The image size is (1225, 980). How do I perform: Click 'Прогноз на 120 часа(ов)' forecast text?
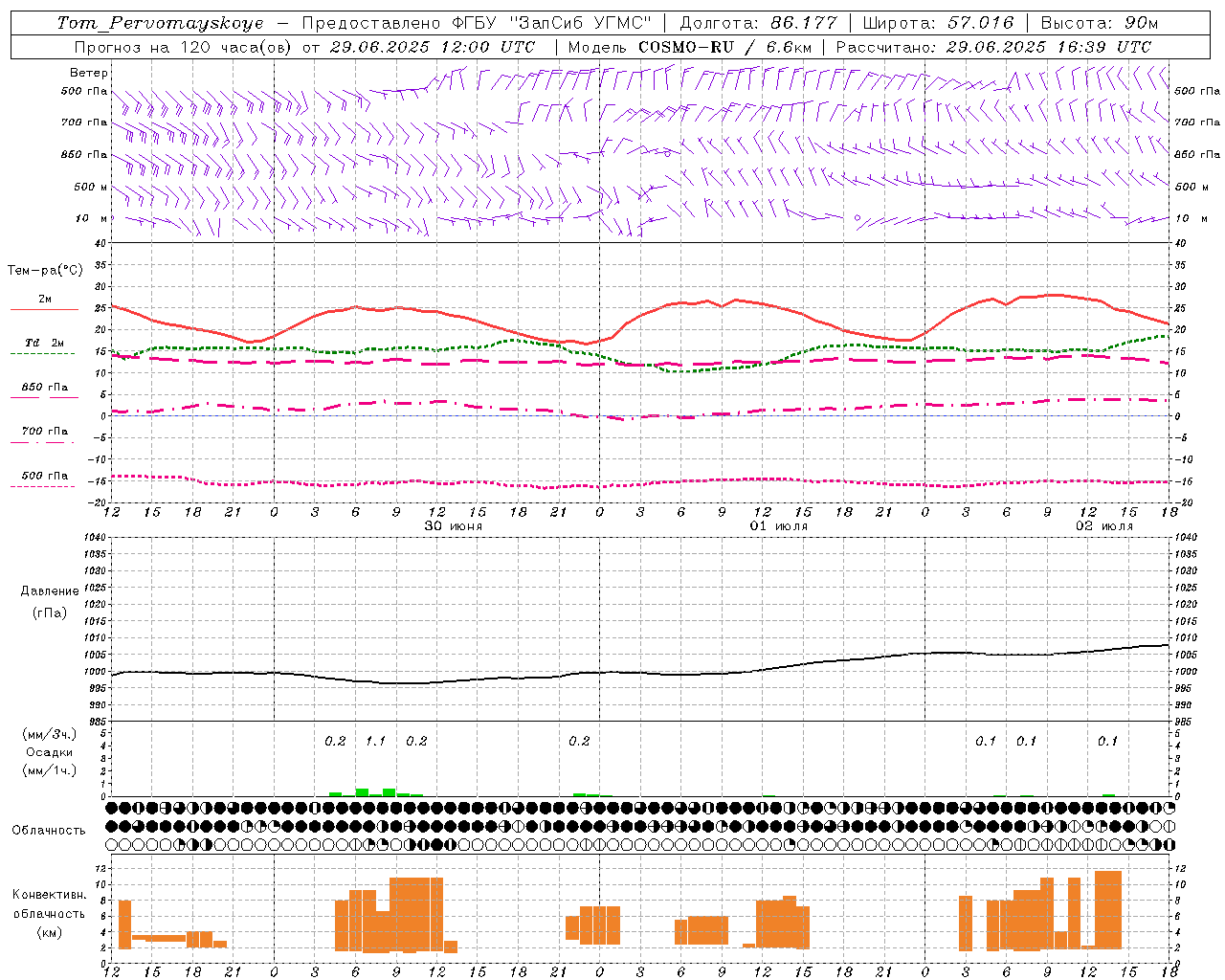pos(184,47)
